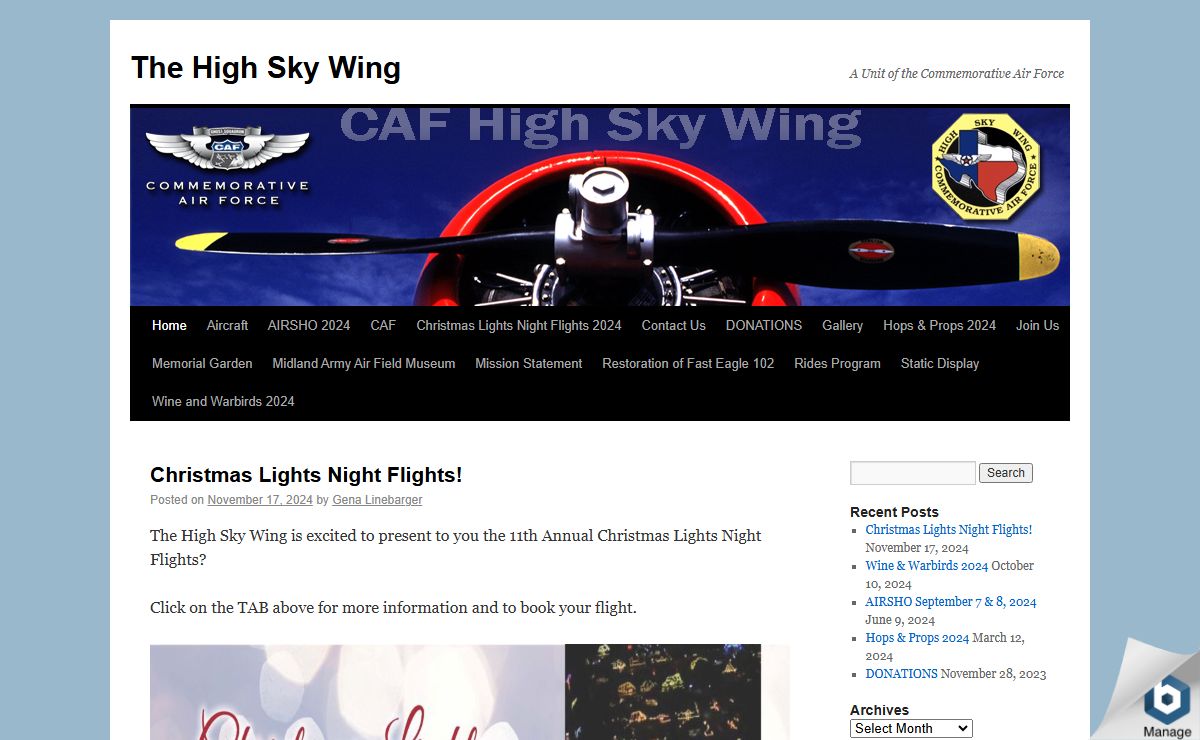
Task: Open Wine and Warbirds 2024 menu item
Action: click(223, 401)
